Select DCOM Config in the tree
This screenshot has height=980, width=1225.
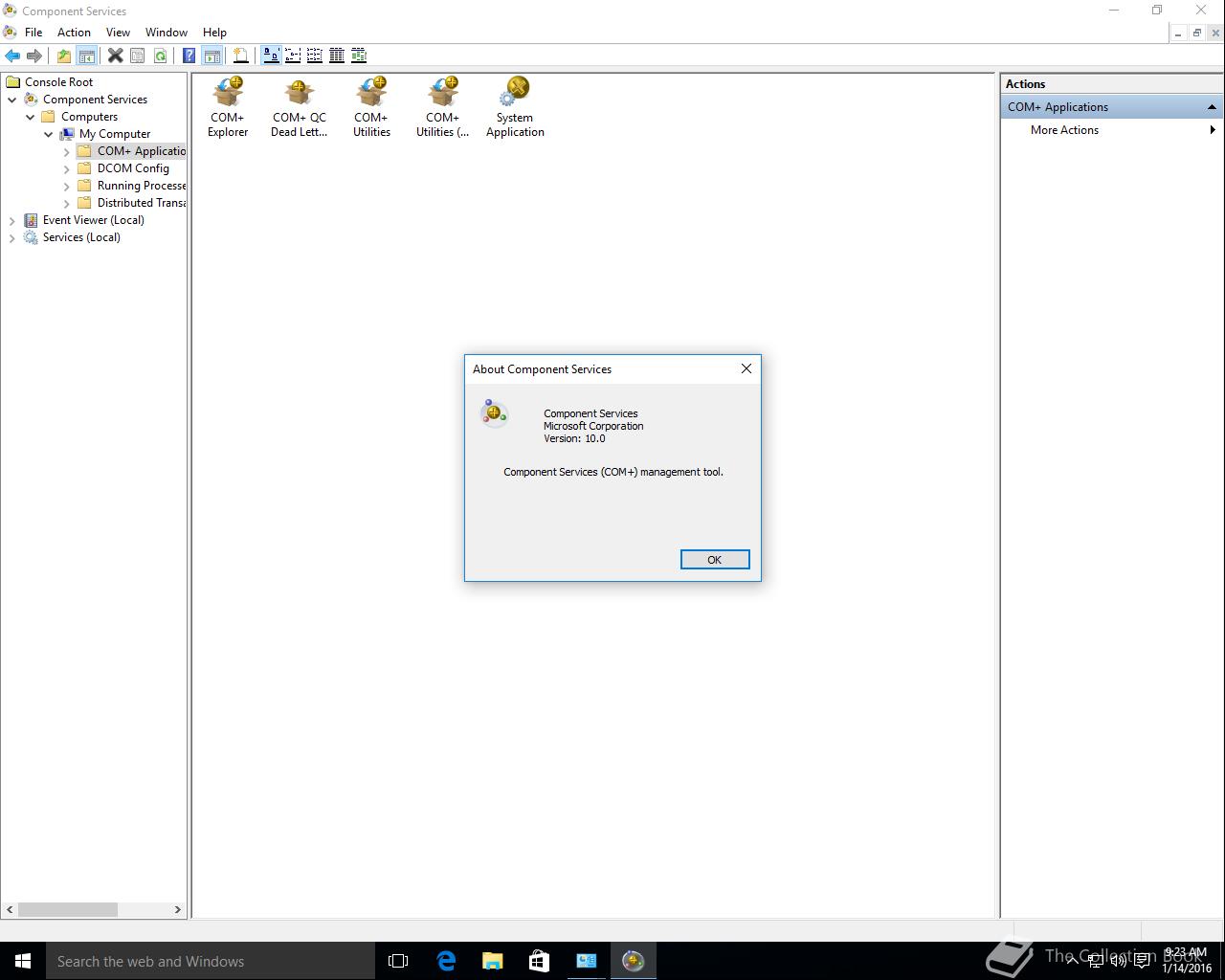coord(133,168)
